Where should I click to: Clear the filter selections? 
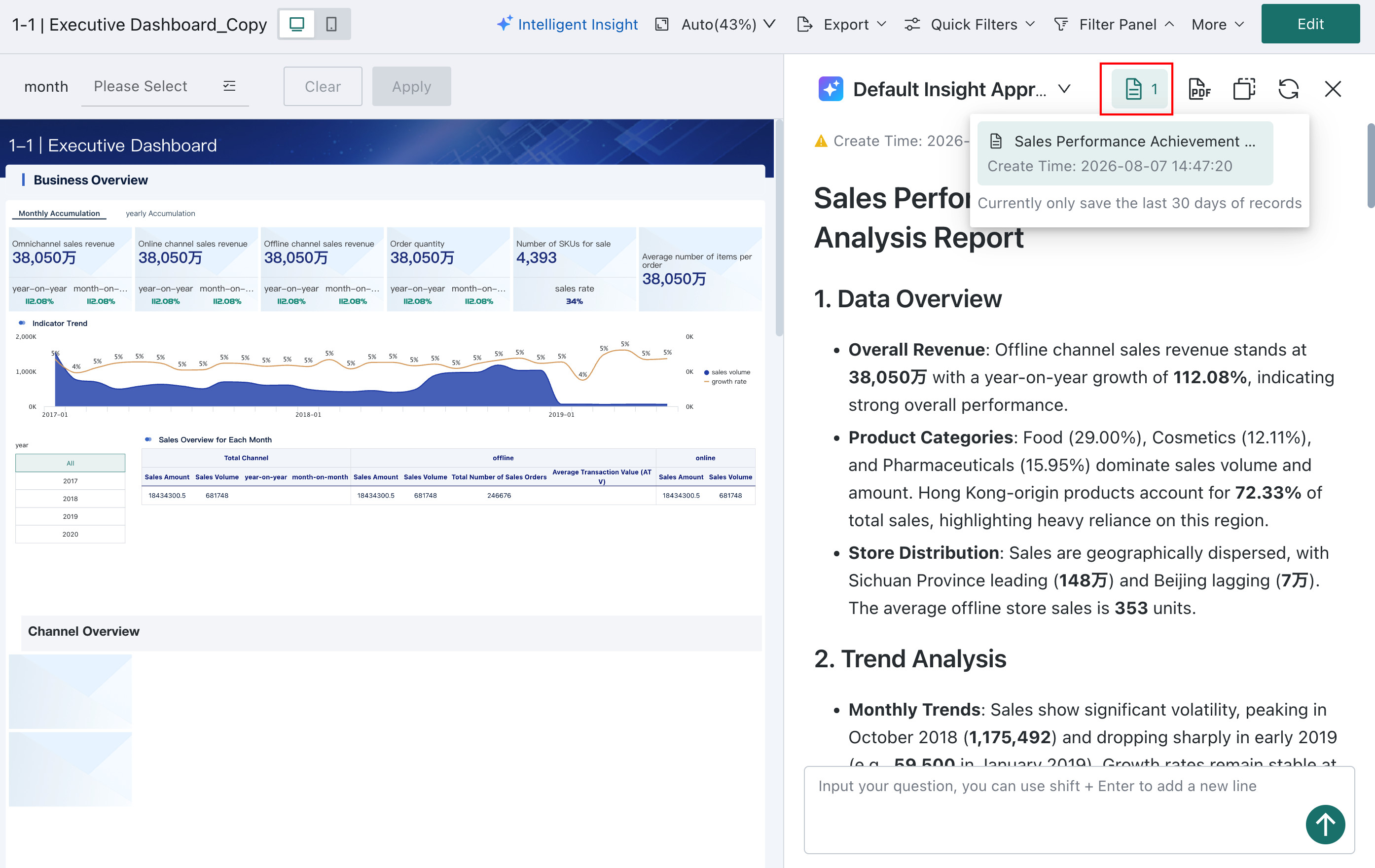coord(323,86)
